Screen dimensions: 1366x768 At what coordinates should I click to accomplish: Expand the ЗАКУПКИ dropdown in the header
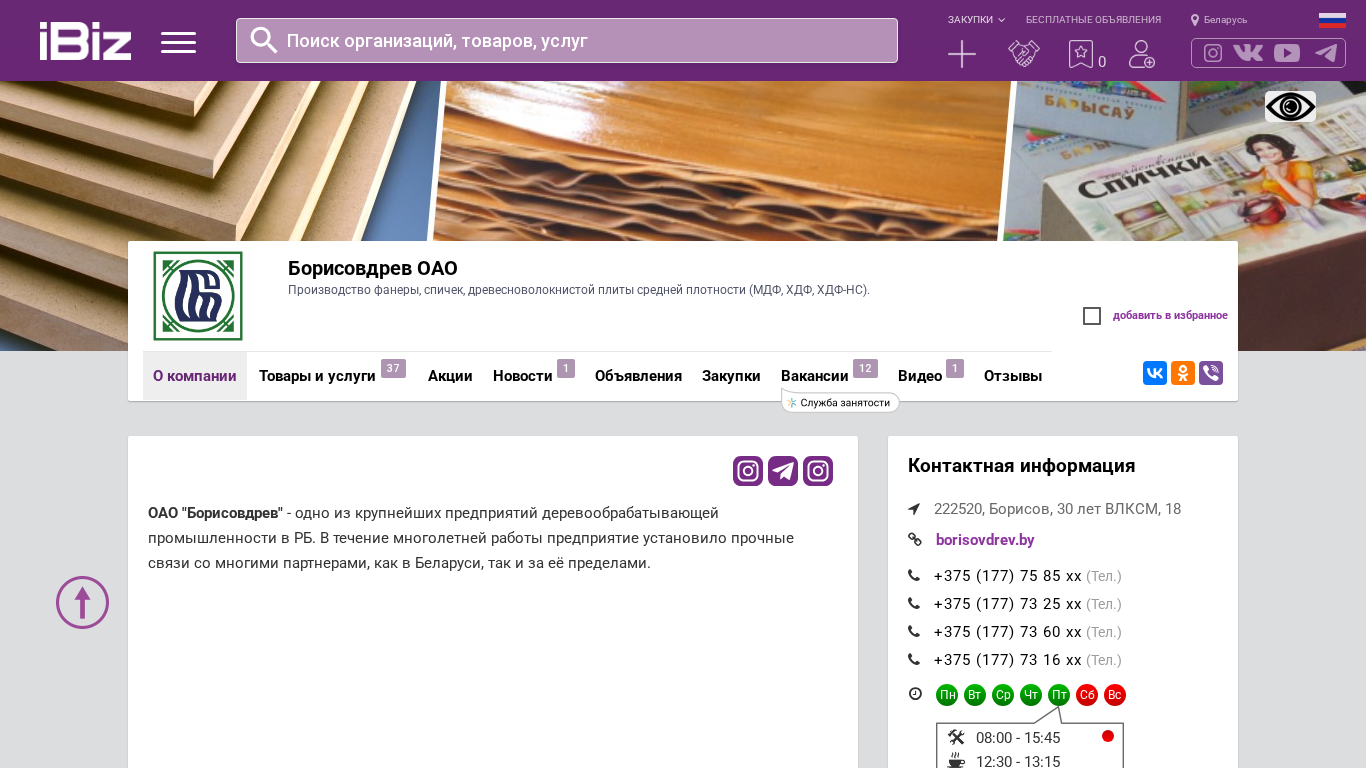click(977, 20)
